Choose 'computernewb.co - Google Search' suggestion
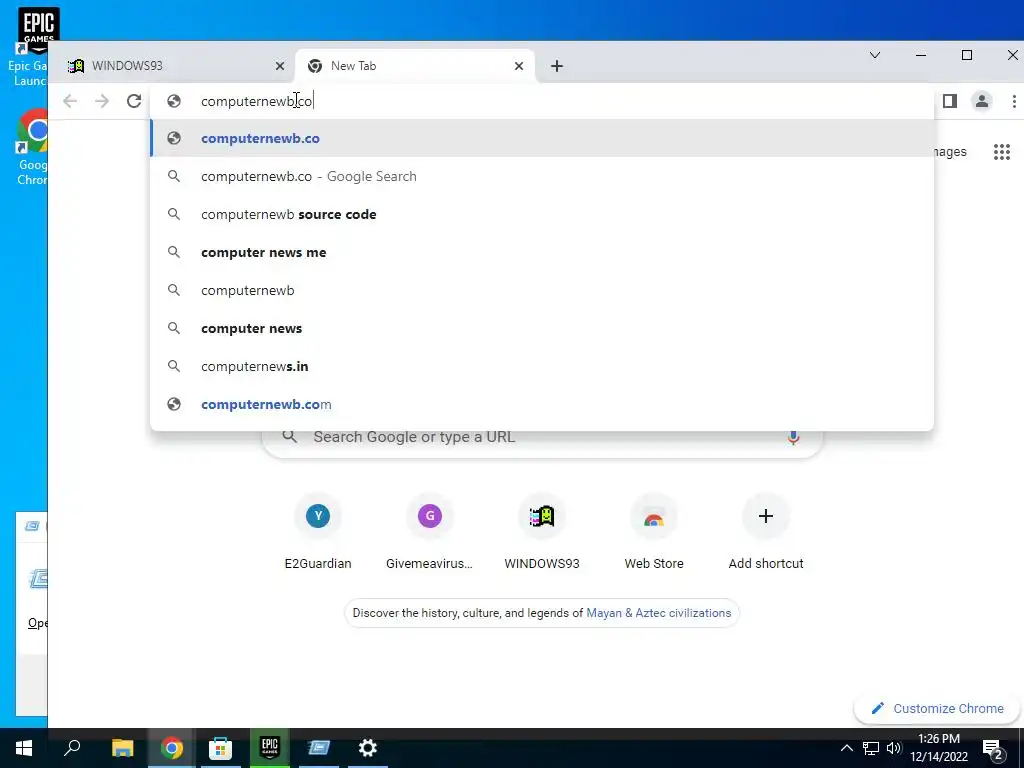Screen dimensions: 1024x768 [x=542, y=176]
